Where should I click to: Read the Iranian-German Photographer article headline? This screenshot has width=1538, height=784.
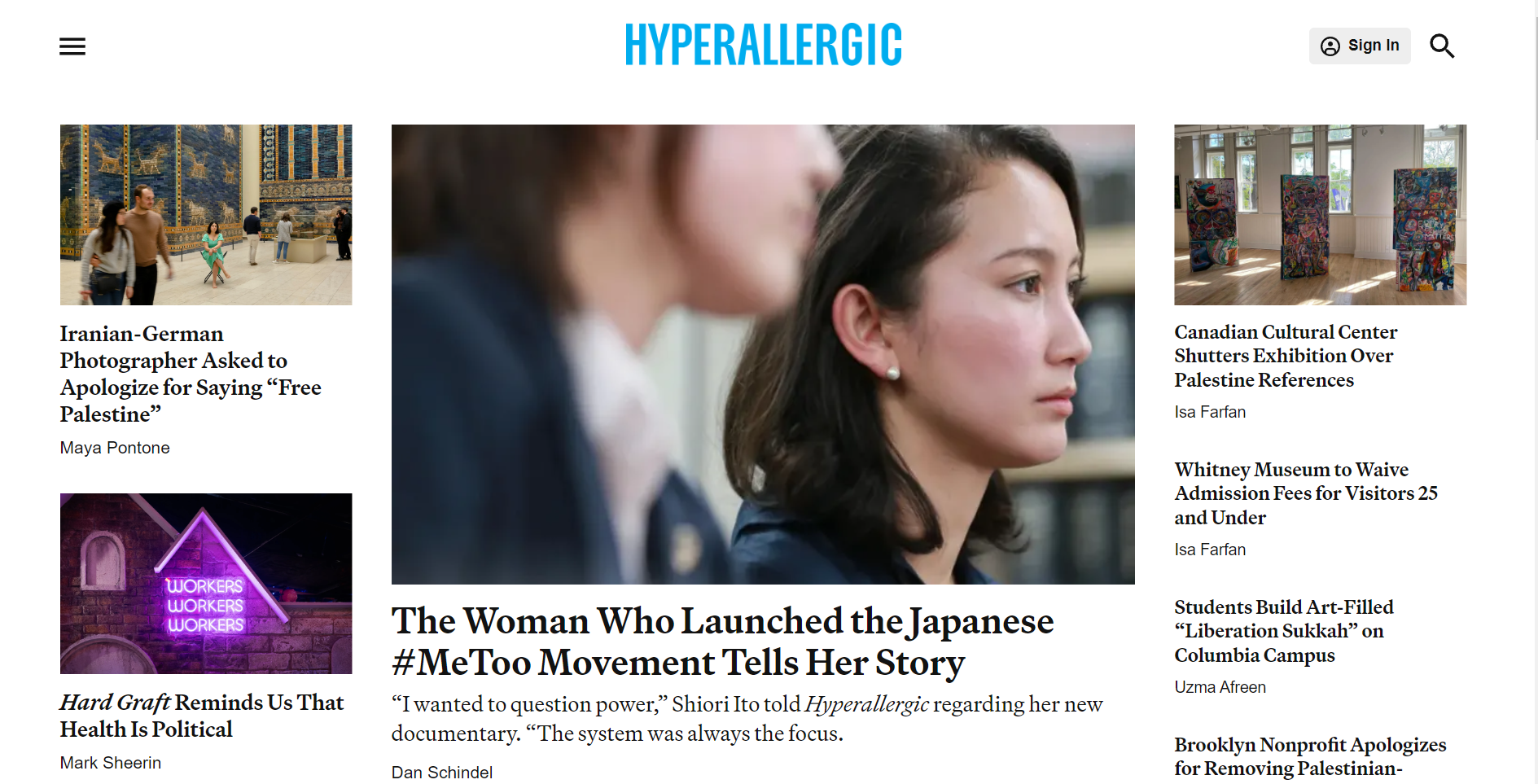191,374
